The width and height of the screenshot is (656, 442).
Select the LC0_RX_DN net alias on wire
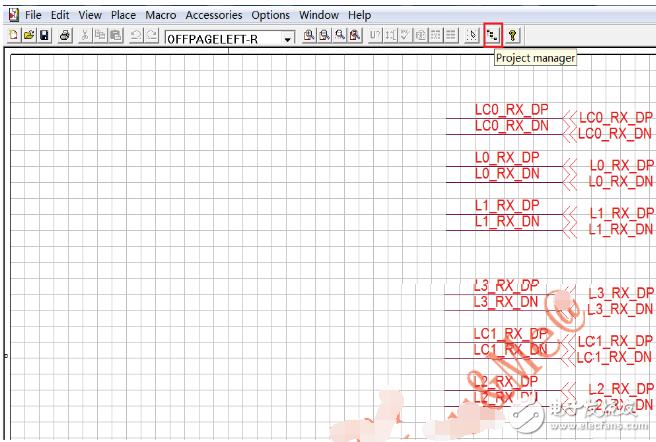[511, 126]
